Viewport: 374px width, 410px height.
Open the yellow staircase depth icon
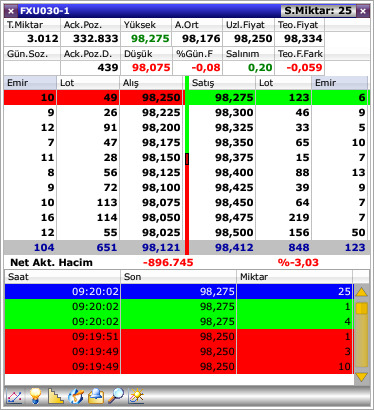[x=55, y=396]
